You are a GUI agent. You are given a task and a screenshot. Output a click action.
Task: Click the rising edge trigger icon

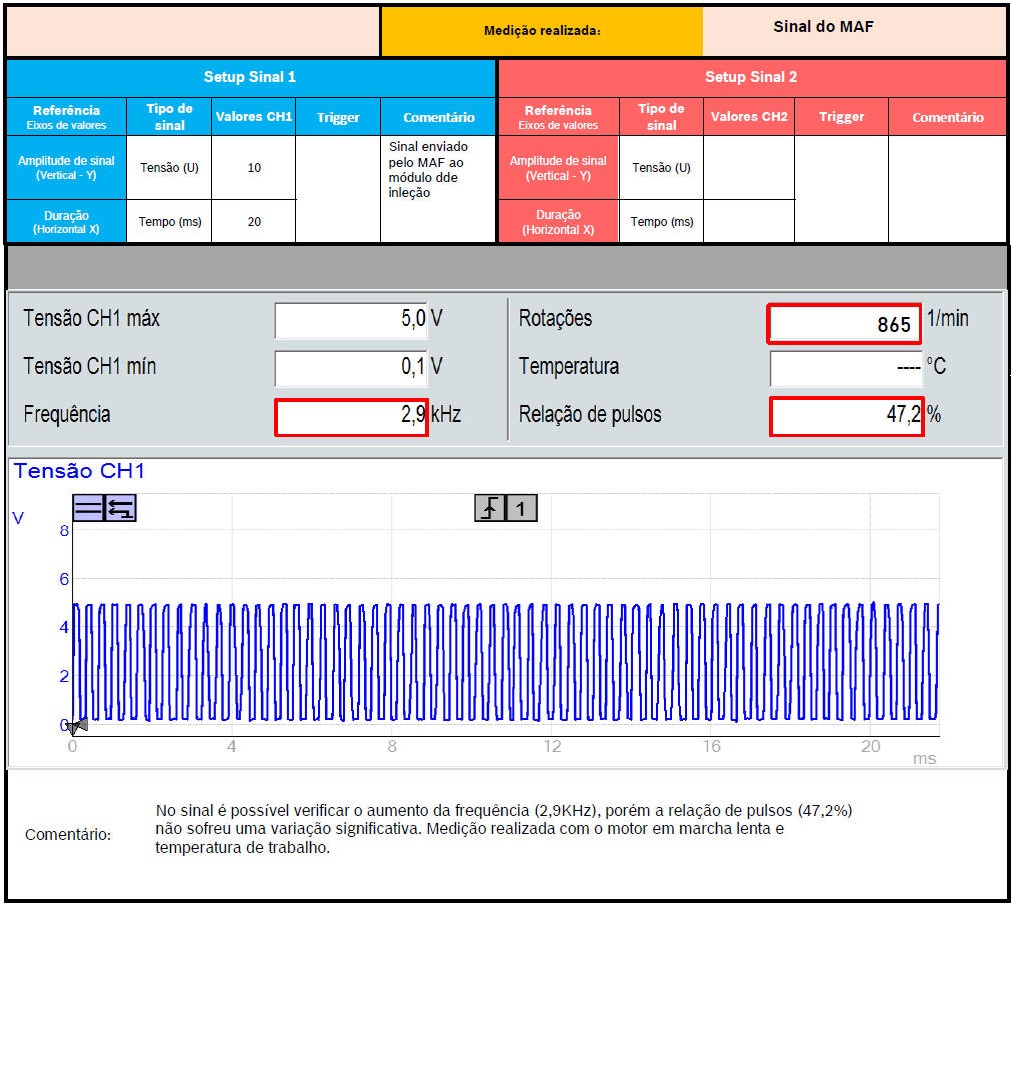click(x=489, y=509)
